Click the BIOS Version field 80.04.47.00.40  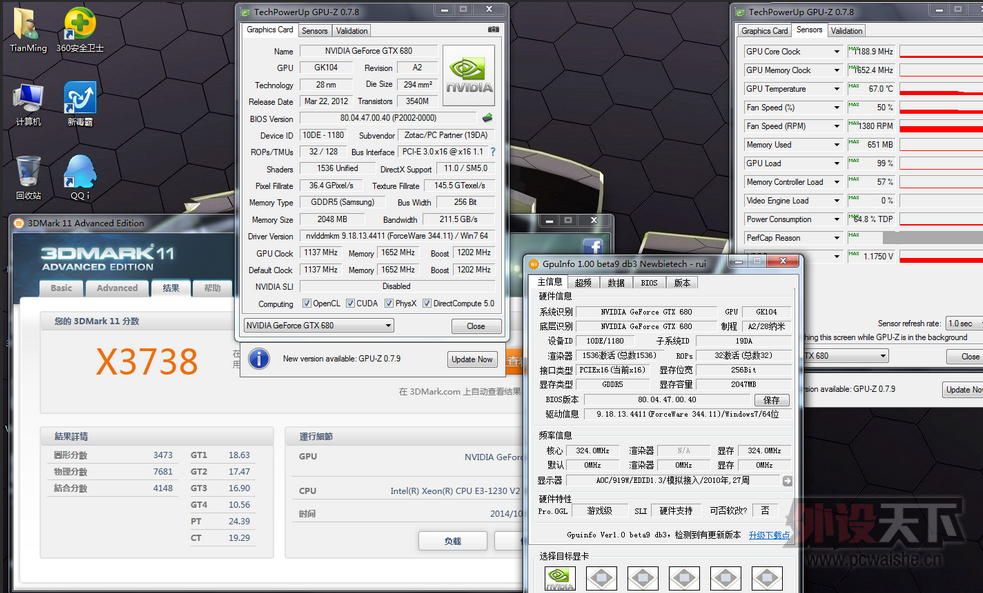tap(388, 118)
